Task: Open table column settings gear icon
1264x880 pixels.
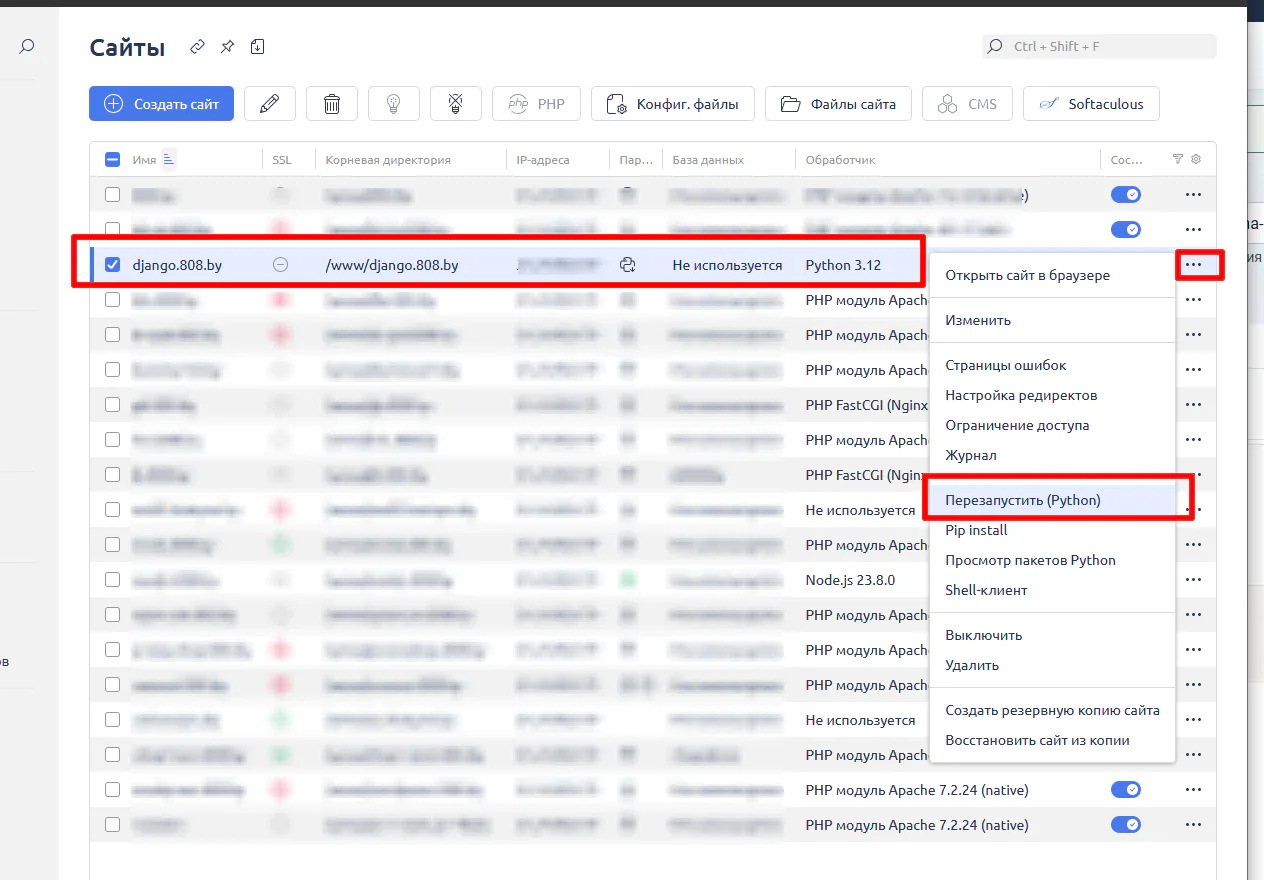Action: coord(1196,159)
